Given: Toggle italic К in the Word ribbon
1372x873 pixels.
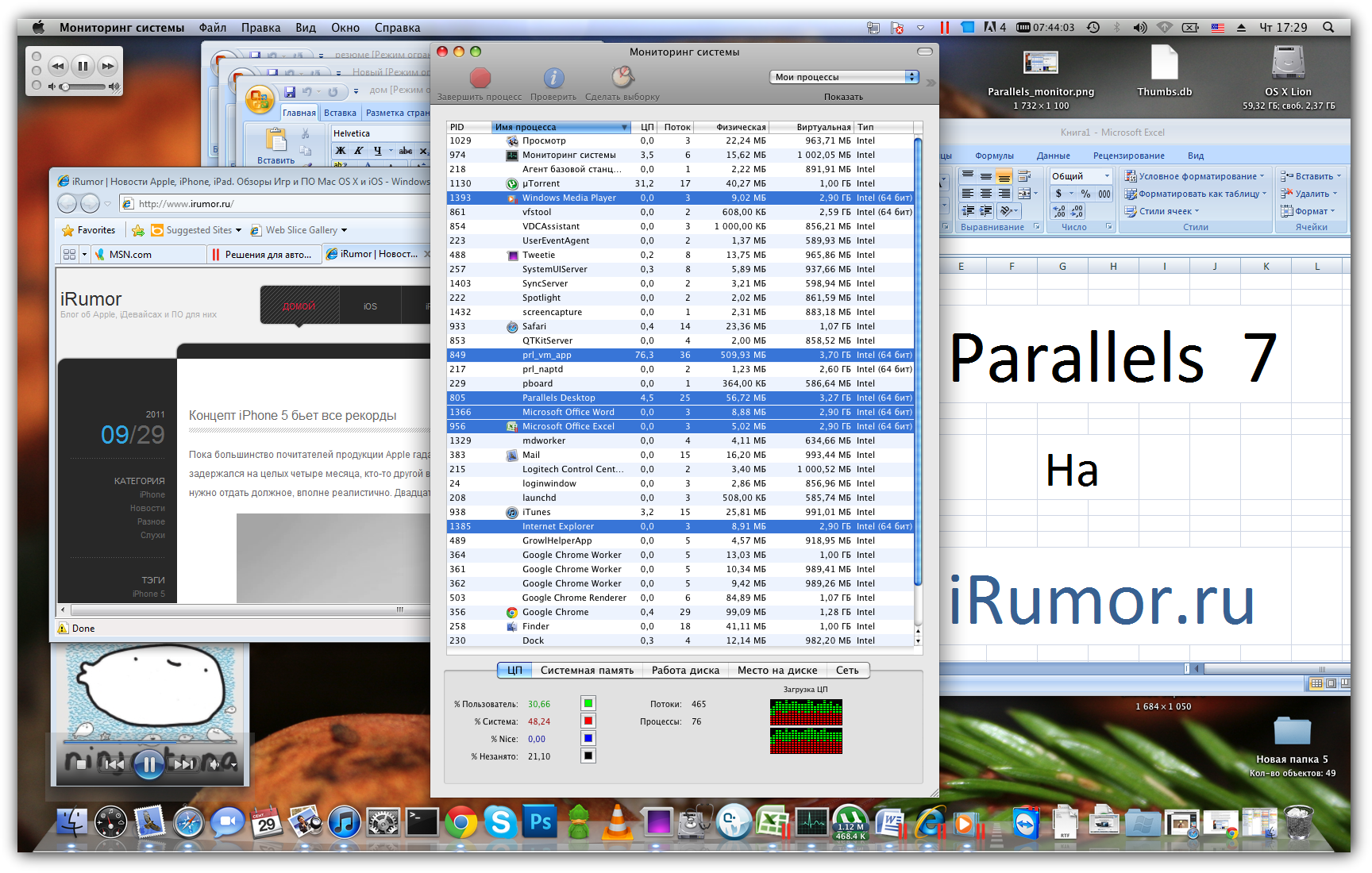Looking at the screenshot, I should 358,150.
